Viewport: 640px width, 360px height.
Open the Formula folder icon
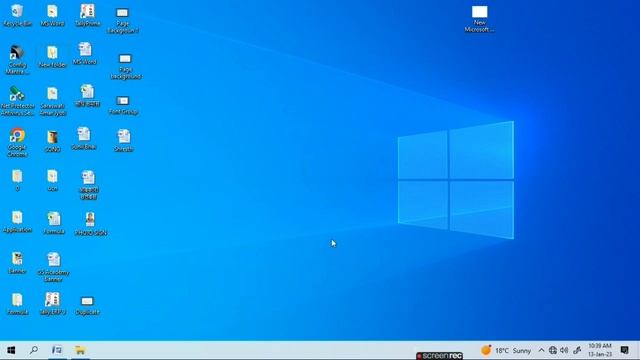[x=17, y=304]
